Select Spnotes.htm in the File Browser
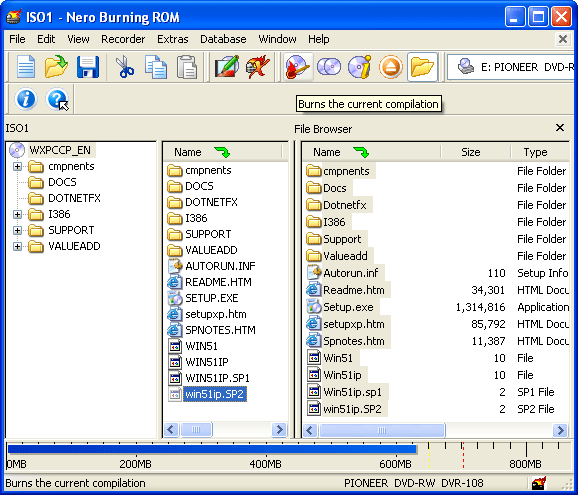 (354, 341)
